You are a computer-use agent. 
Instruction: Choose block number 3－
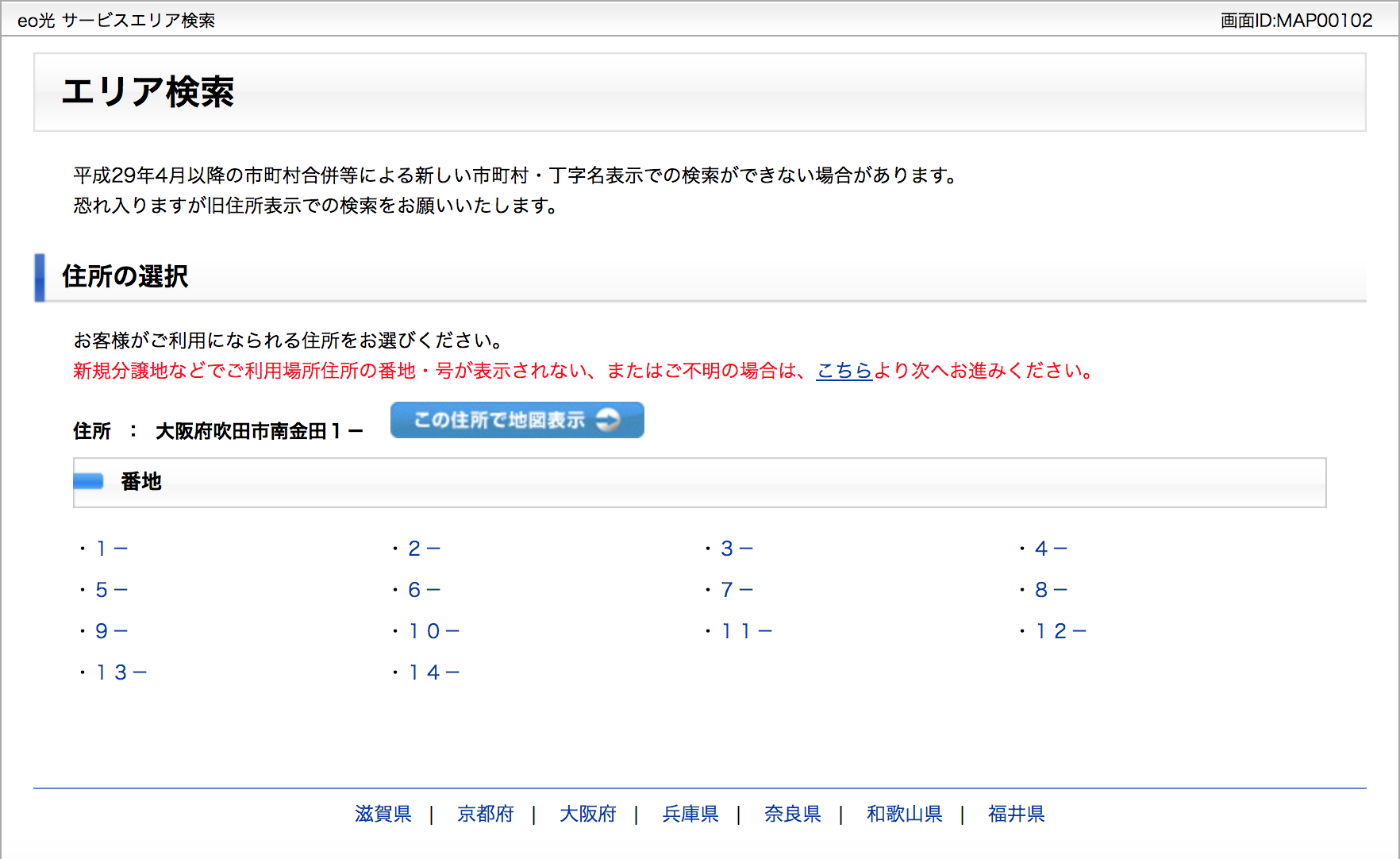coord(737,549)
